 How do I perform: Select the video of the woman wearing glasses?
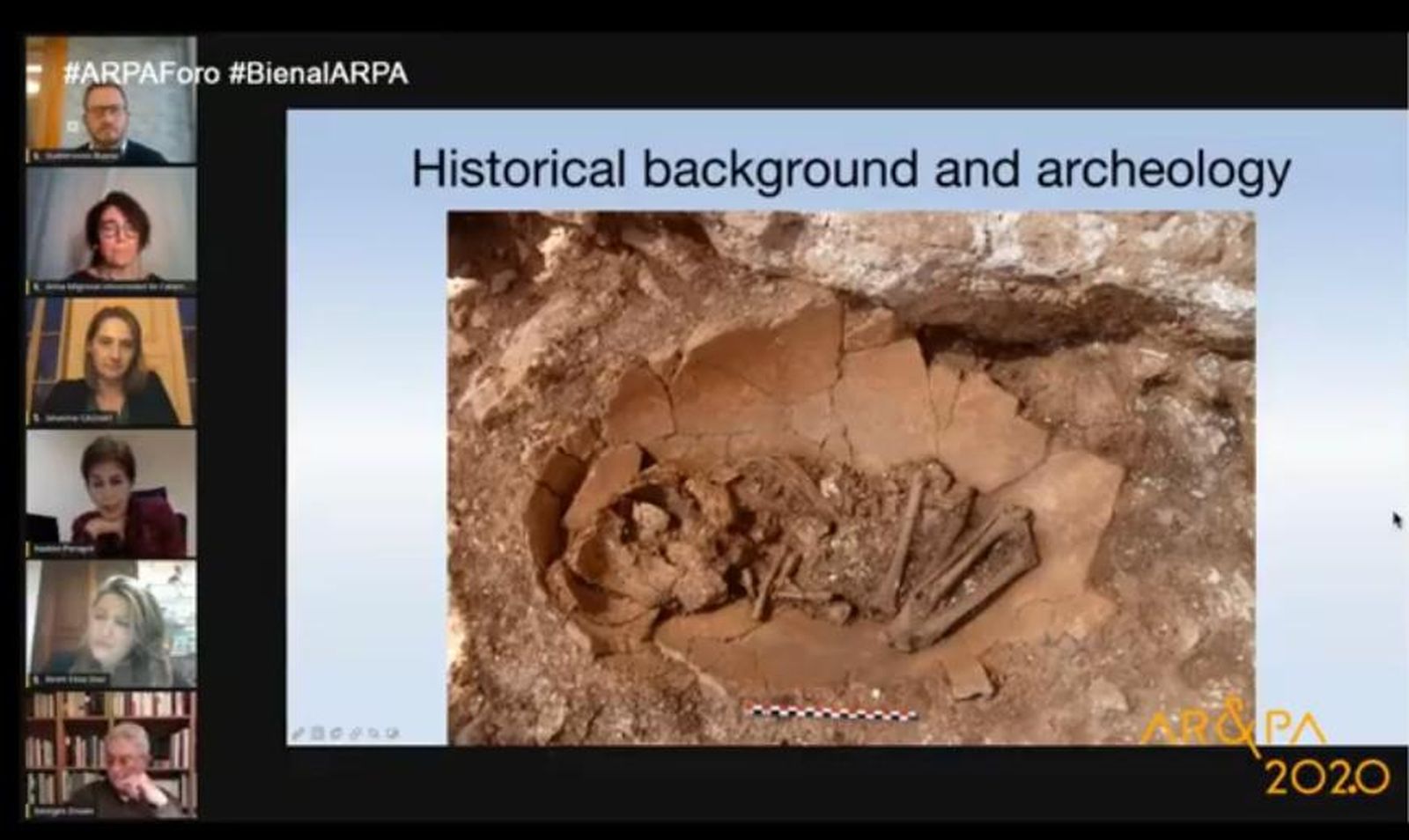(112, 227)
